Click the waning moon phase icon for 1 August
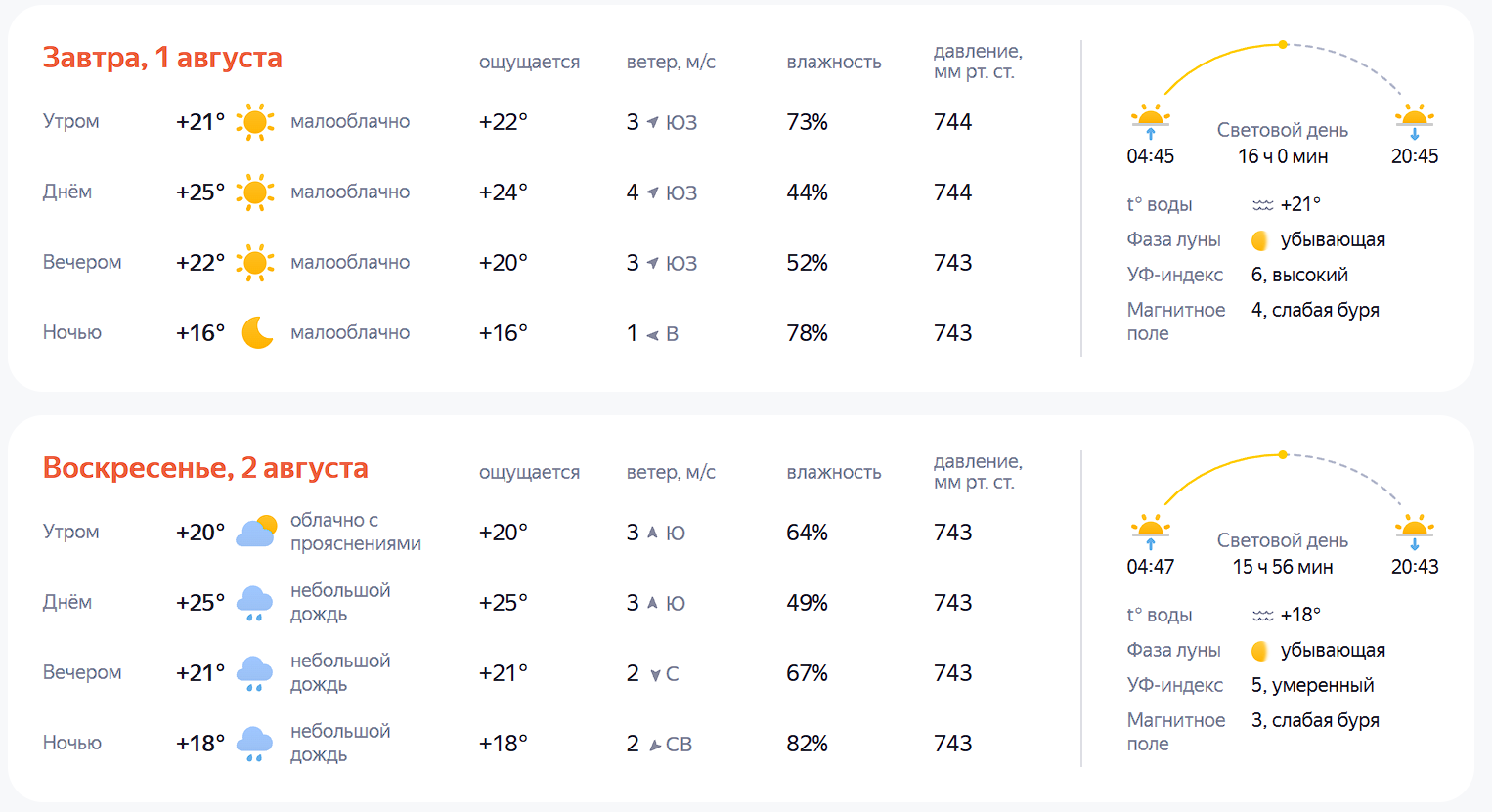Viewport: 1492px width, 812px height. [x=1260, y=240]
